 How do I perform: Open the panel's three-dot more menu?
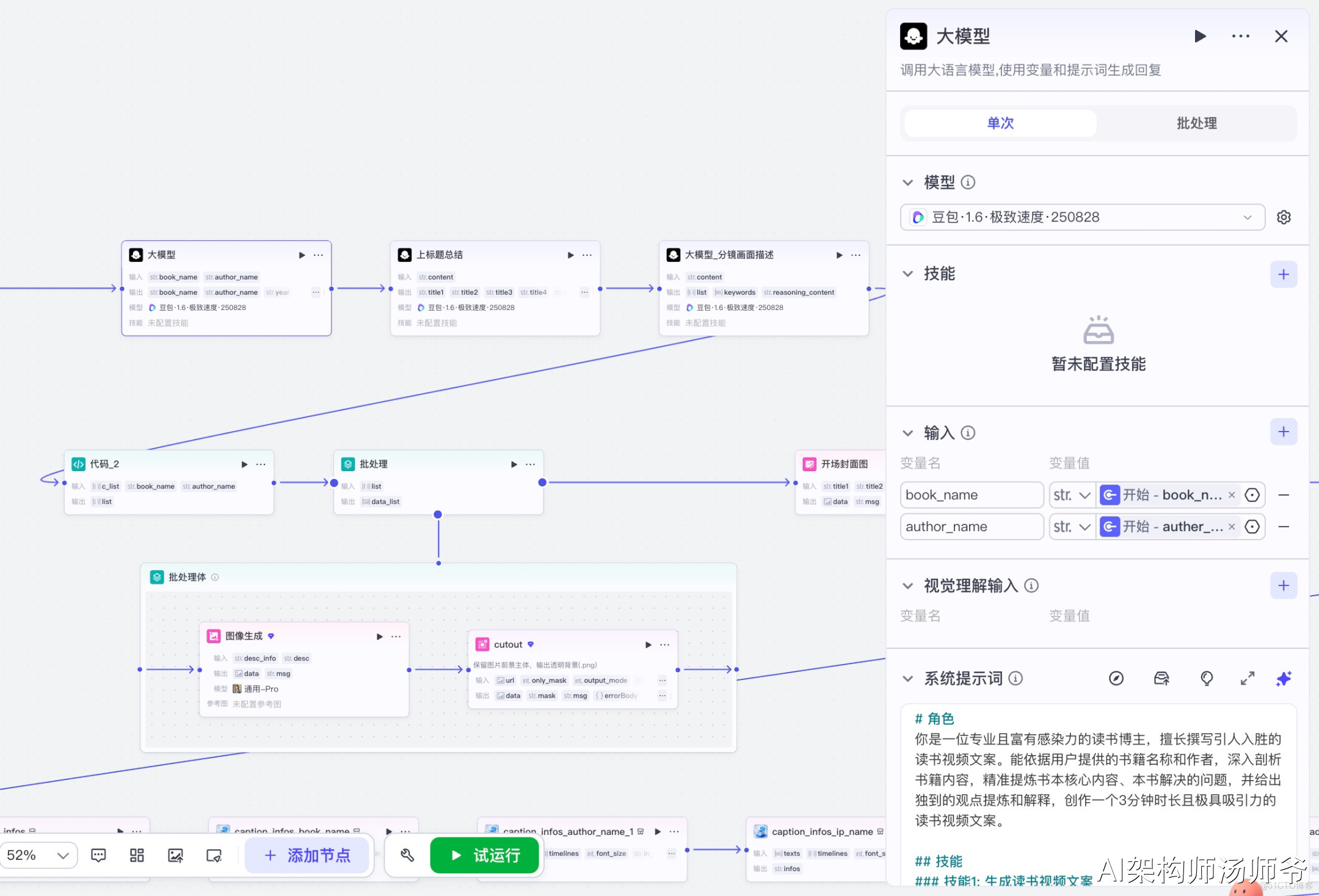click(1240, 36)
